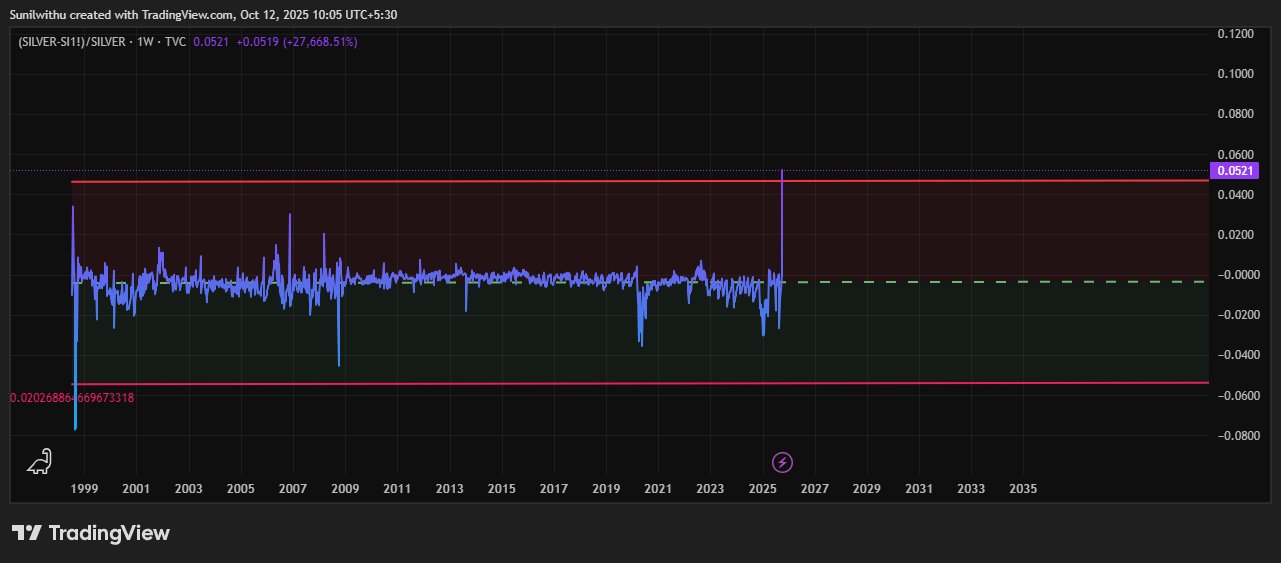Click the 2035 year label on time axis
Viewport: 1281px width, 563px height.
click(1023, 489)
